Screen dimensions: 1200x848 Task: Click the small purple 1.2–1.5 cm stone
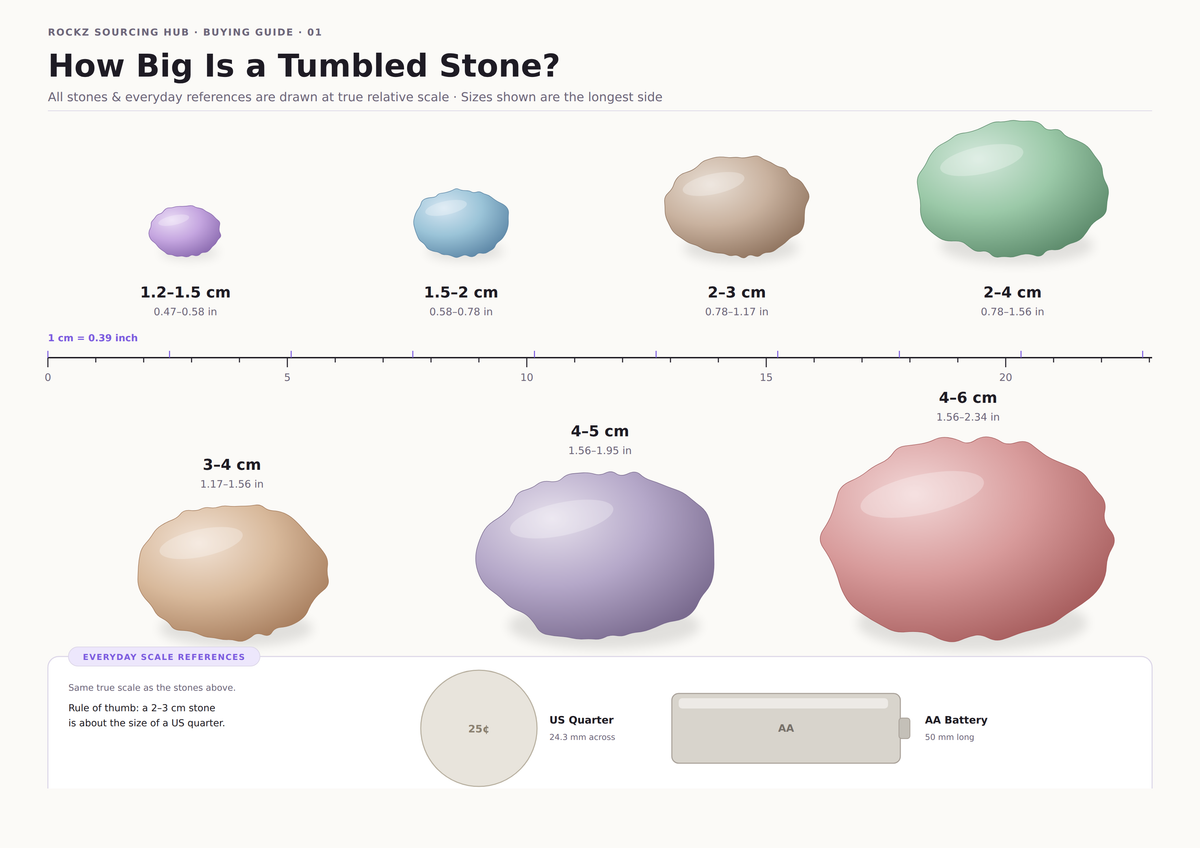pyautogui.click(x=185, y=231)
